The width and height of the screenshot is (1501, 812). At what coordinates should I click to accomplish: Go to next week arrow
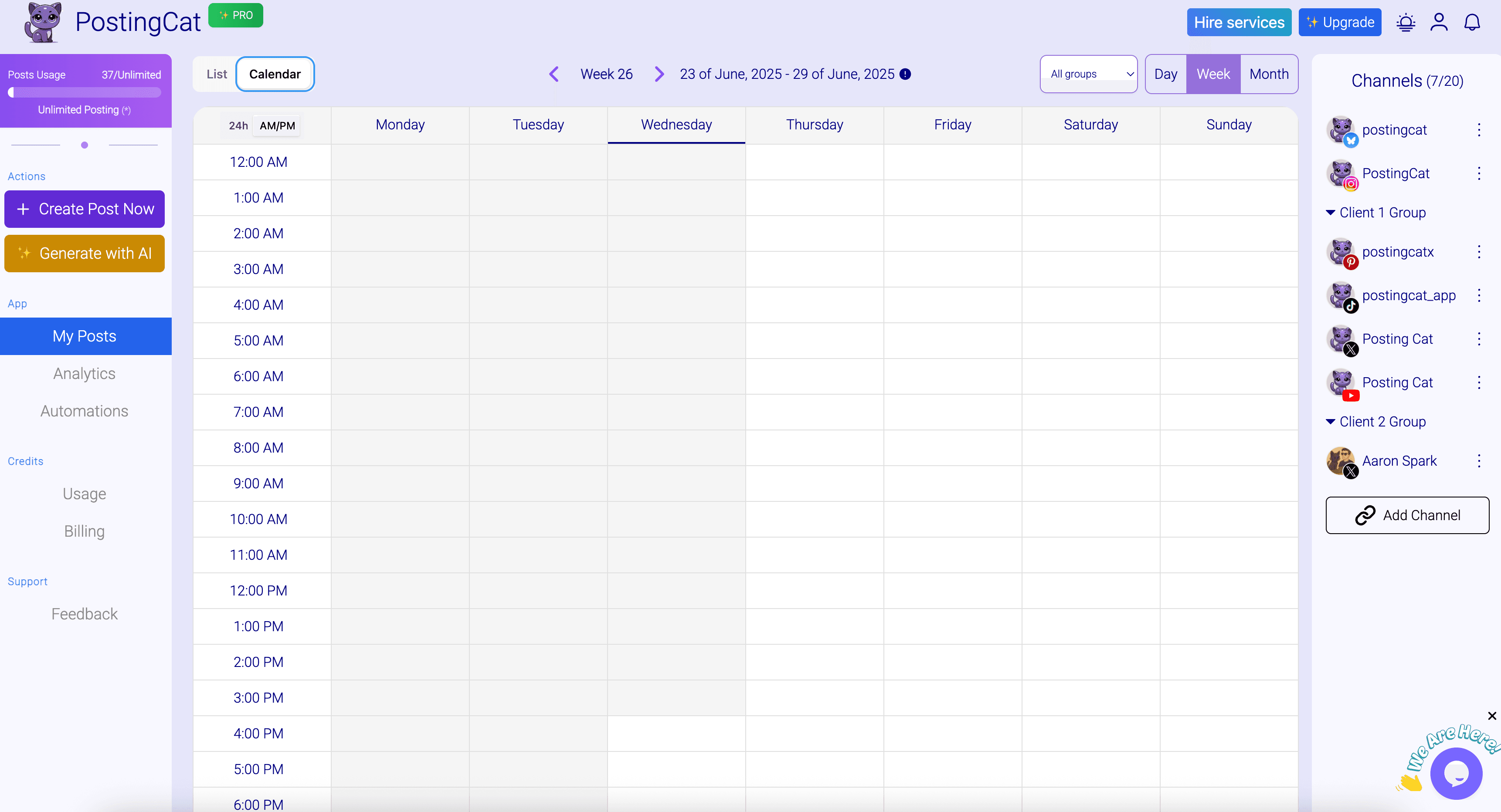click(x=659, y=74)
